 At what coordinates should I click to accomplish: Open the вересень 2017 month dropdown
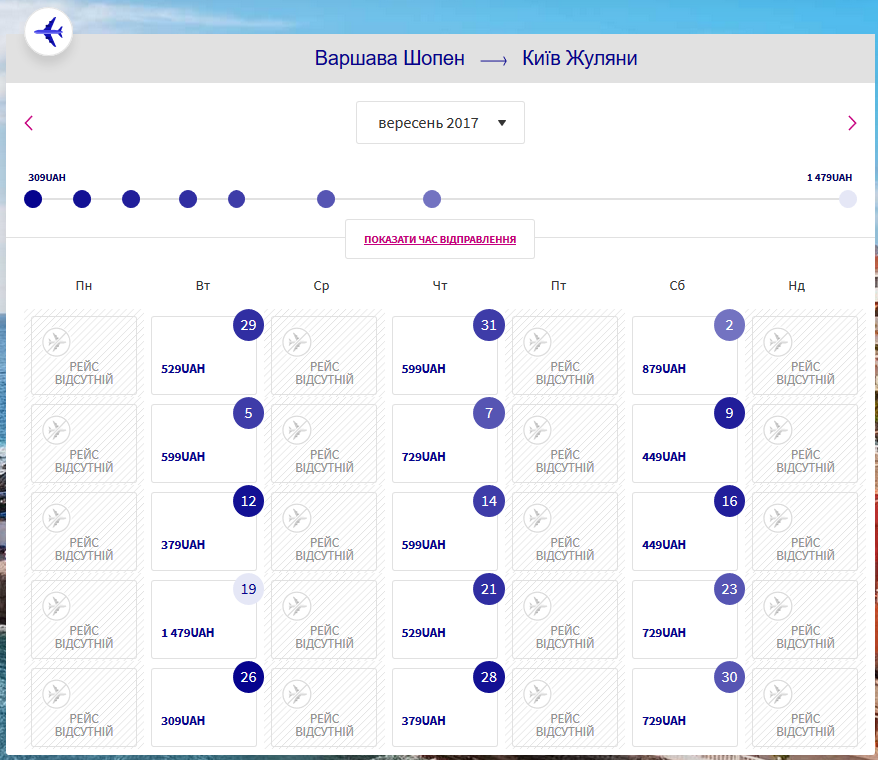coord(440,123)
